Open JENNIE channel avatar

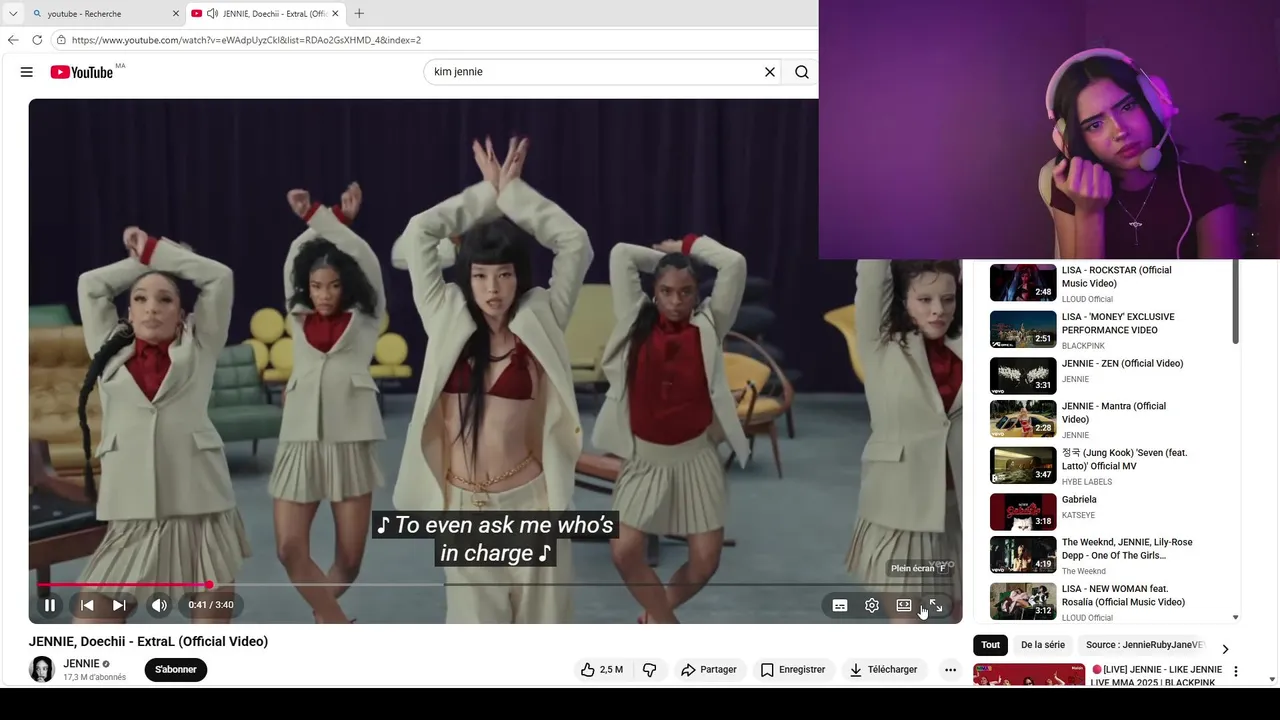coord(42,670)
